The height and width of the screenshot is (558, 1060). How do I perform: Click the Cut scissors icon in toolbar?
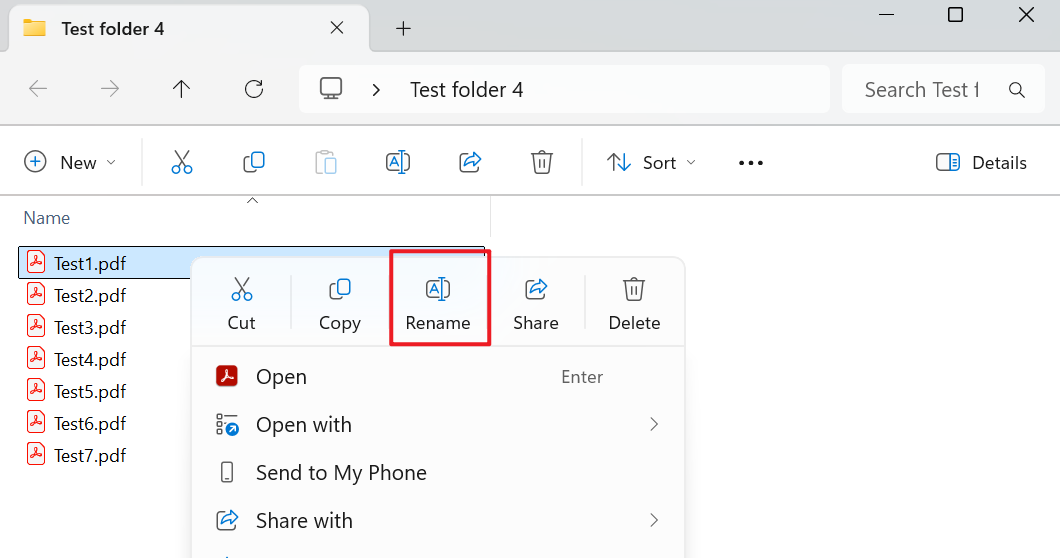point(181,162)
